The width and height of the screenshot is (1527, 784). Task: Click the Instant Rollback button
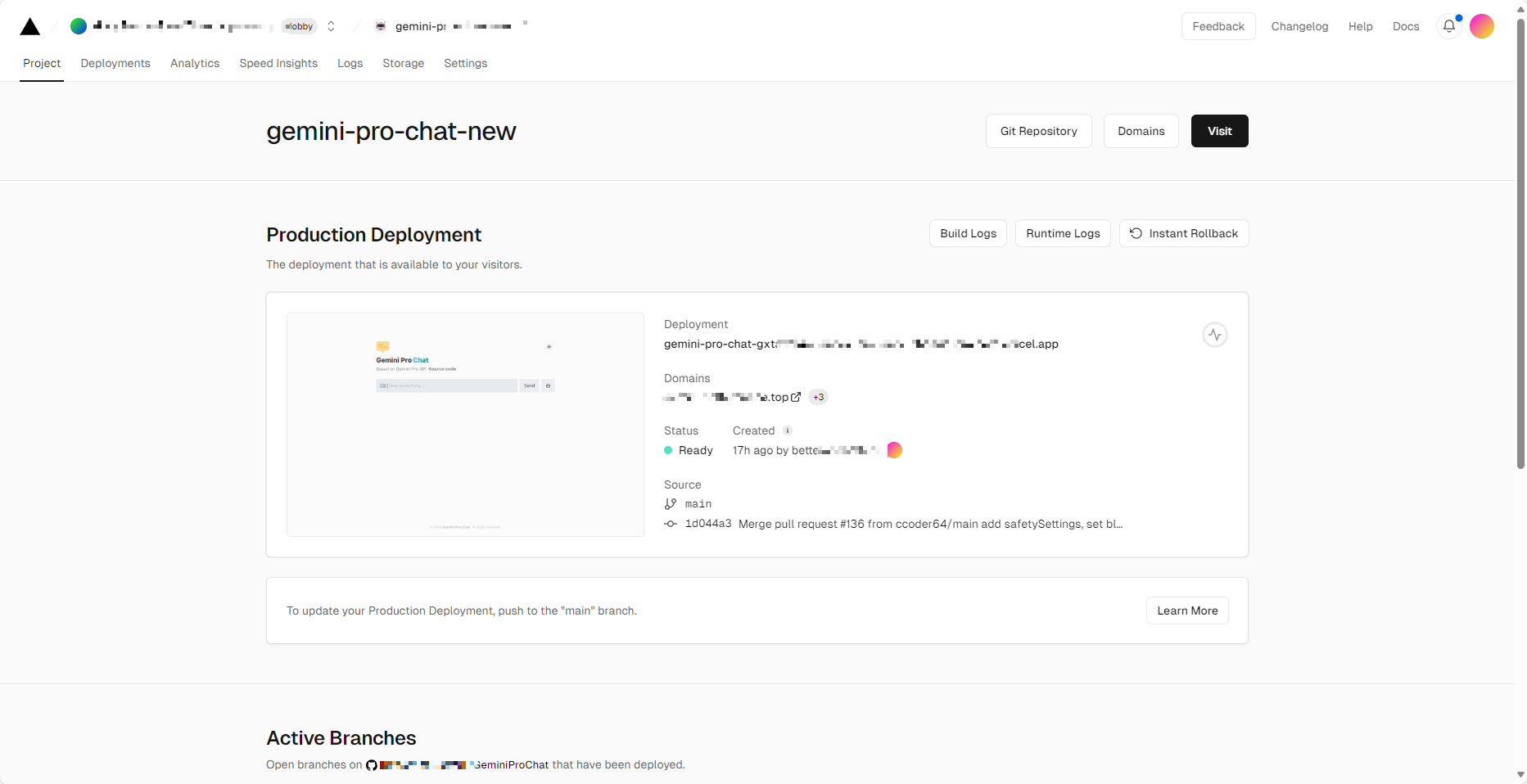point(1183,233)
